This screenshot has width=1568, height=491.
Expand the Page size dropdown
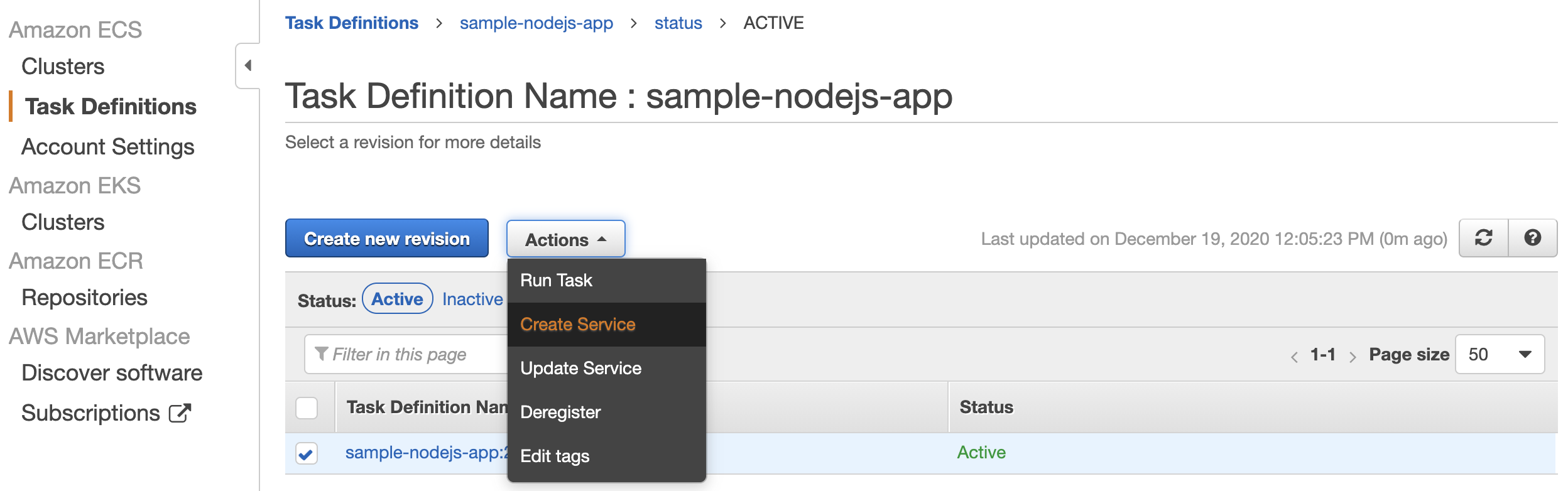point(1500,355)
